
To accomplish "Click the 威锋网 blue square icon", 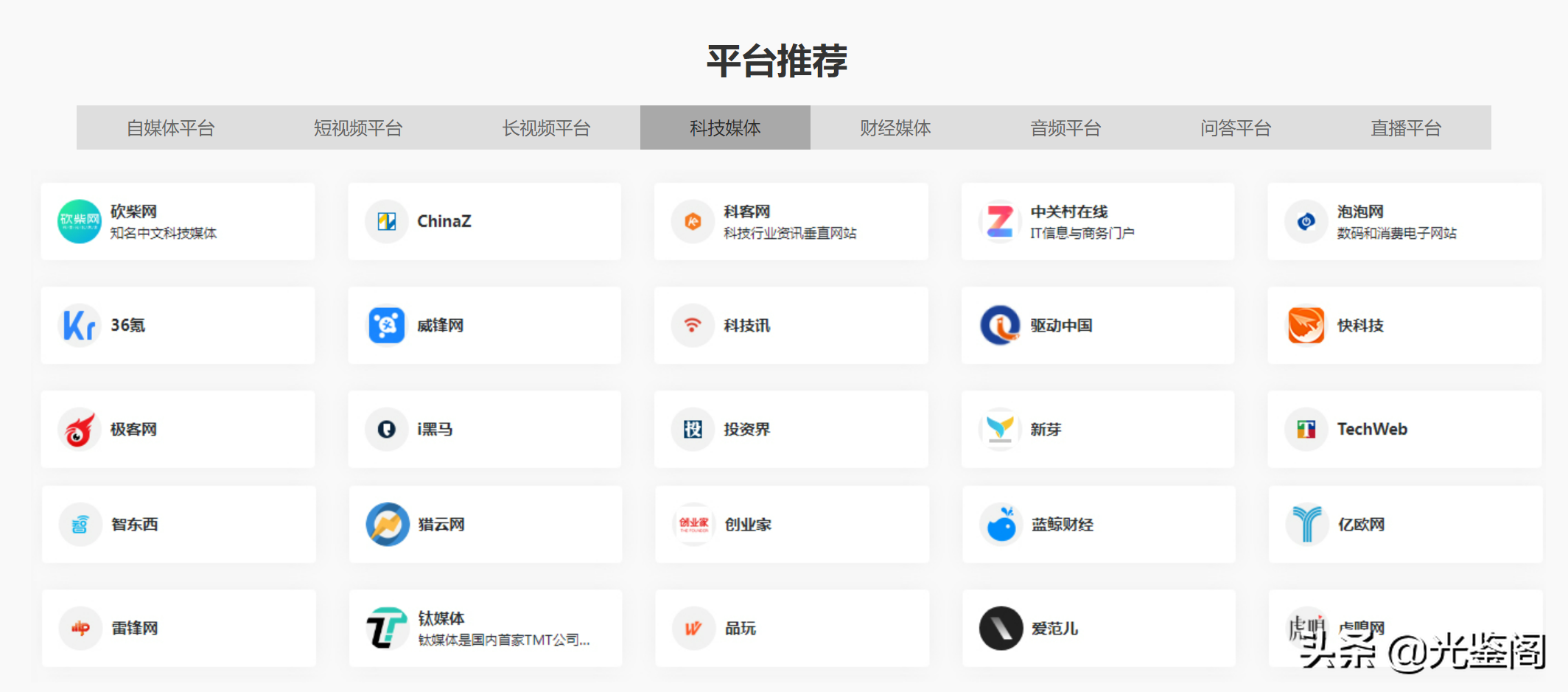I will [x=386, y=325].
